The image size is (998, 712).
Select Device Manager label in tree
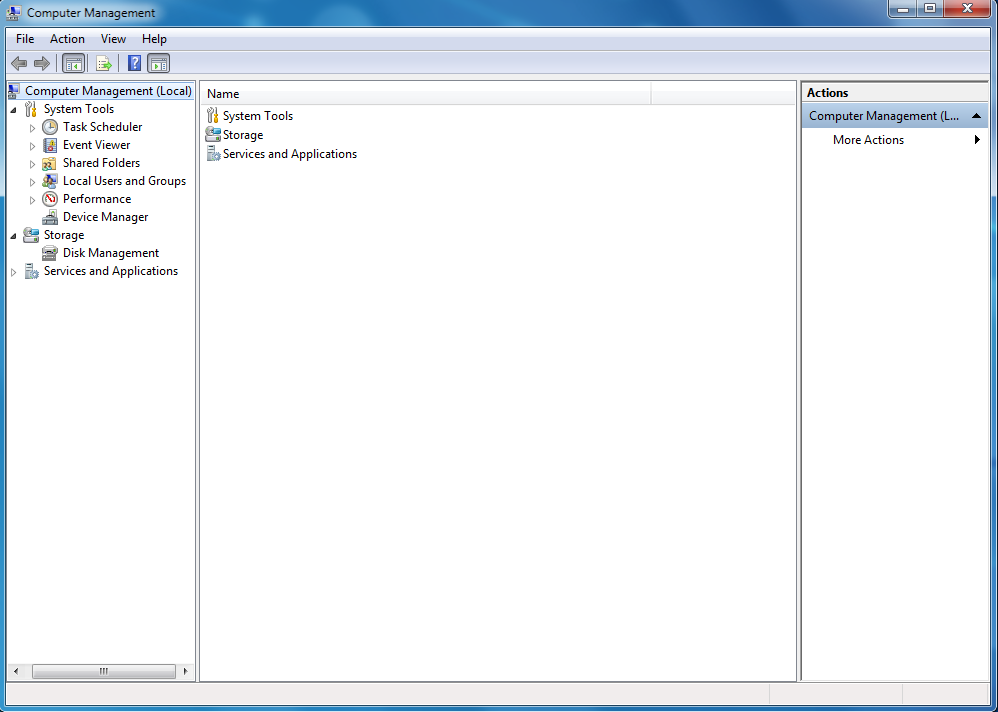tap(106, 218)
